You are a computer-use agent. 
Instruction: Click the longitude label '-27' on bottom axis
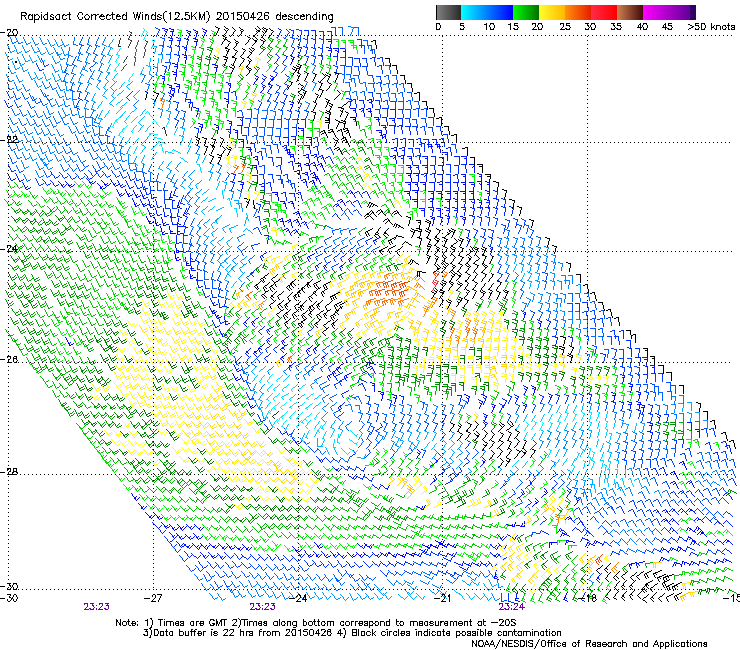153,598
